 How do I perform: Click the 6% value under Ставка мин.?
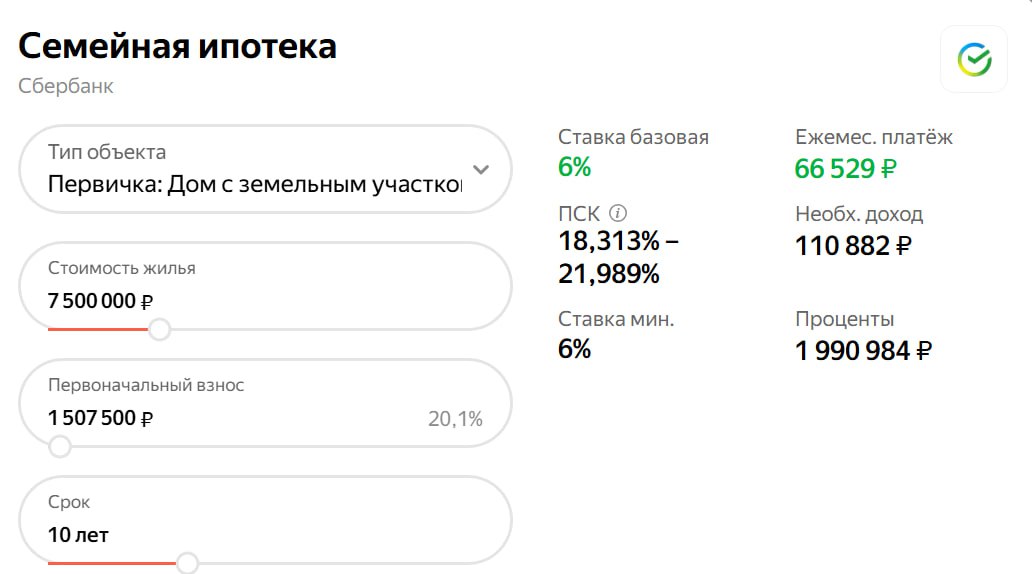[x=575, y=349]
